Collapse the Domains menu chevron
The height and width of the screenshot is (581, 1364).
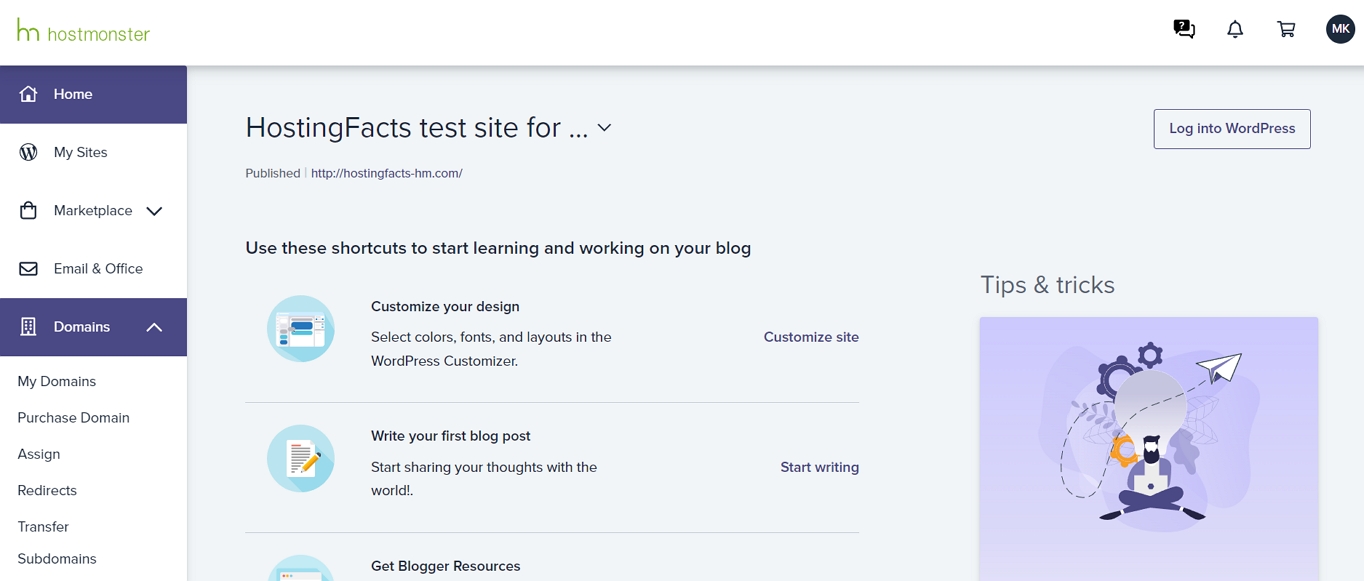click(154, 327)
